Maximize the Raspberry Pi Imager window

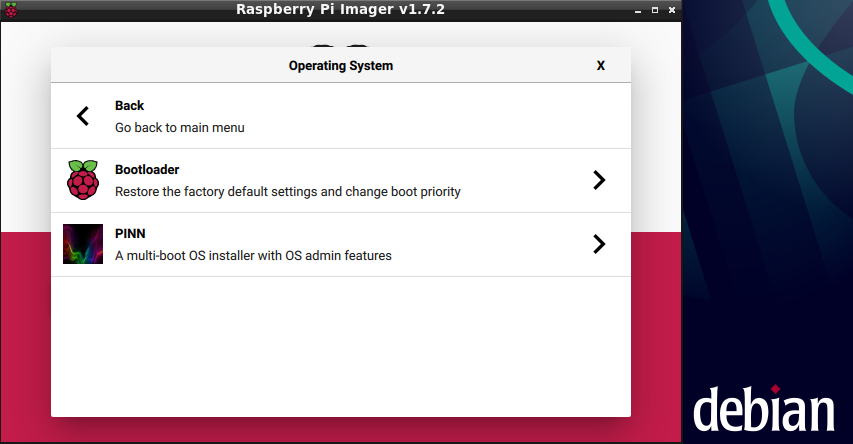(x=654, y=9)
